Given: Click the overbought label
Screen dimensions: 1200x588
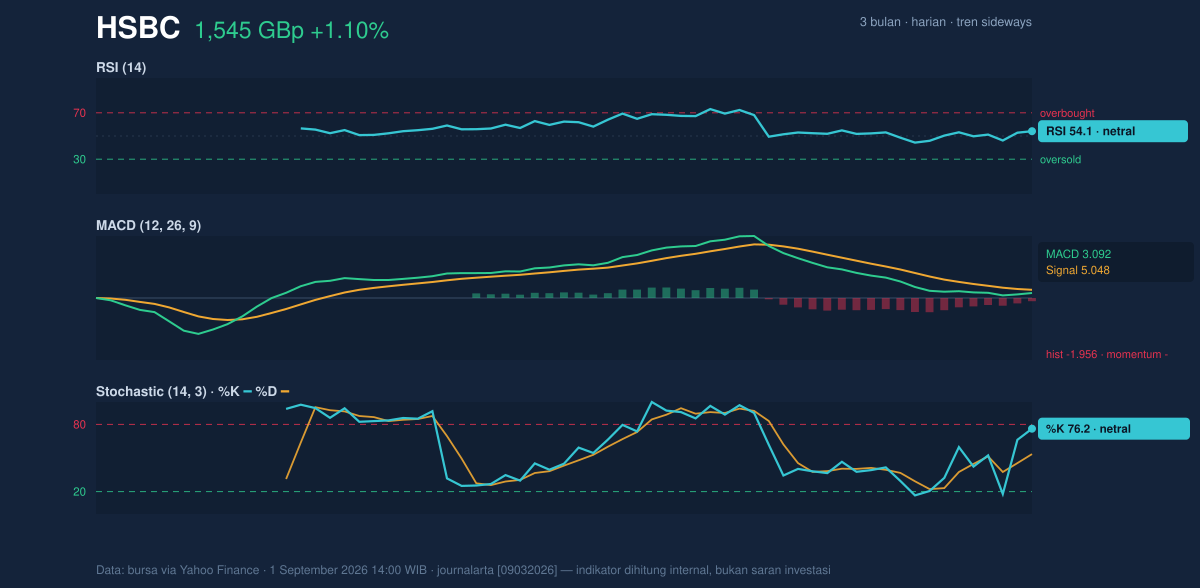Looking at the screenshot, I should point(1067,113).
